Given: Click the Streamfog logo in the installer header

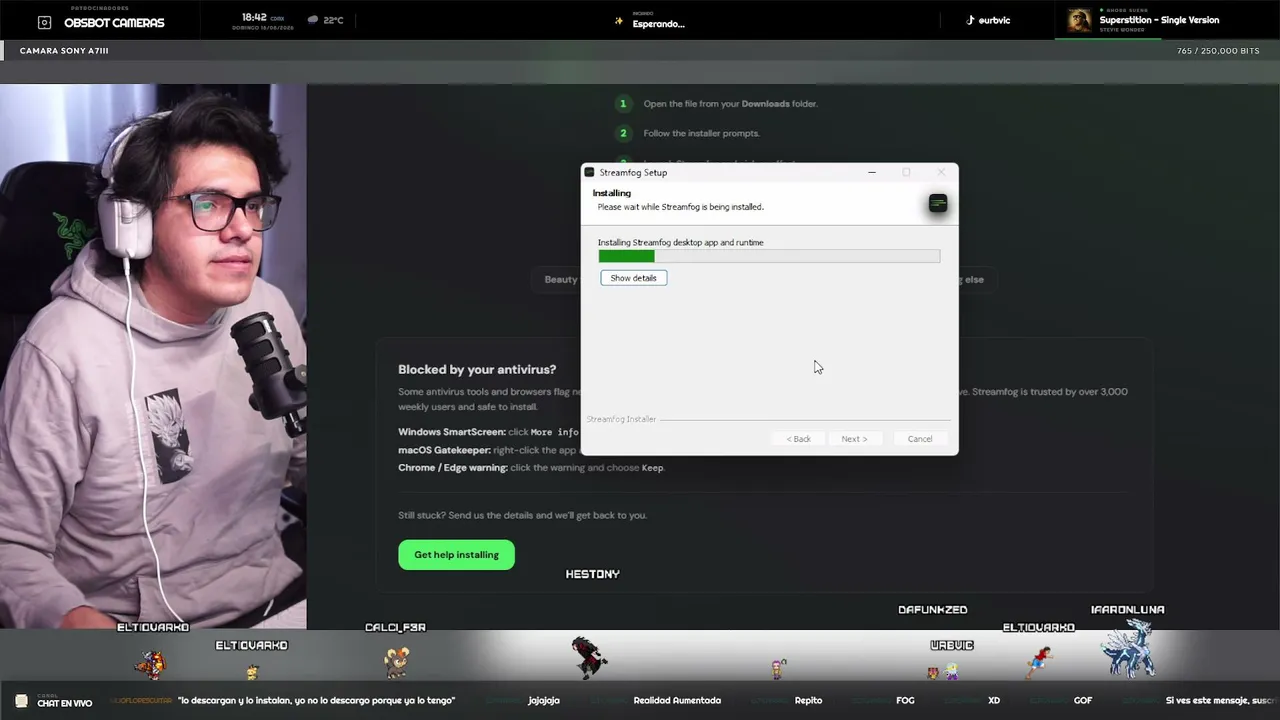Looking at the screenshot, I should (x=937, y=204).
